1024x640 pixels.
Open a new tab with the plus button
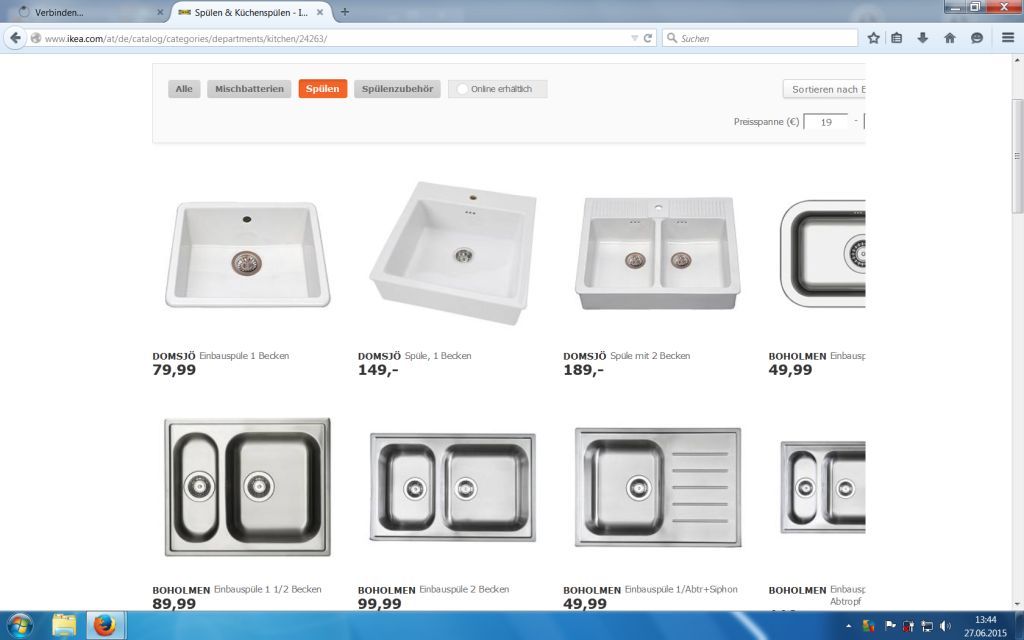[x=345, y=12]
